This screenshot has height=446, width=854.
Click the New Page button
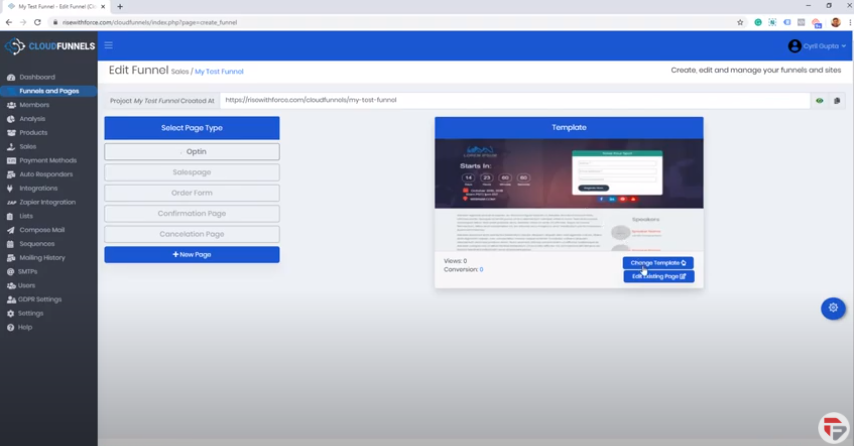[192, 255]
